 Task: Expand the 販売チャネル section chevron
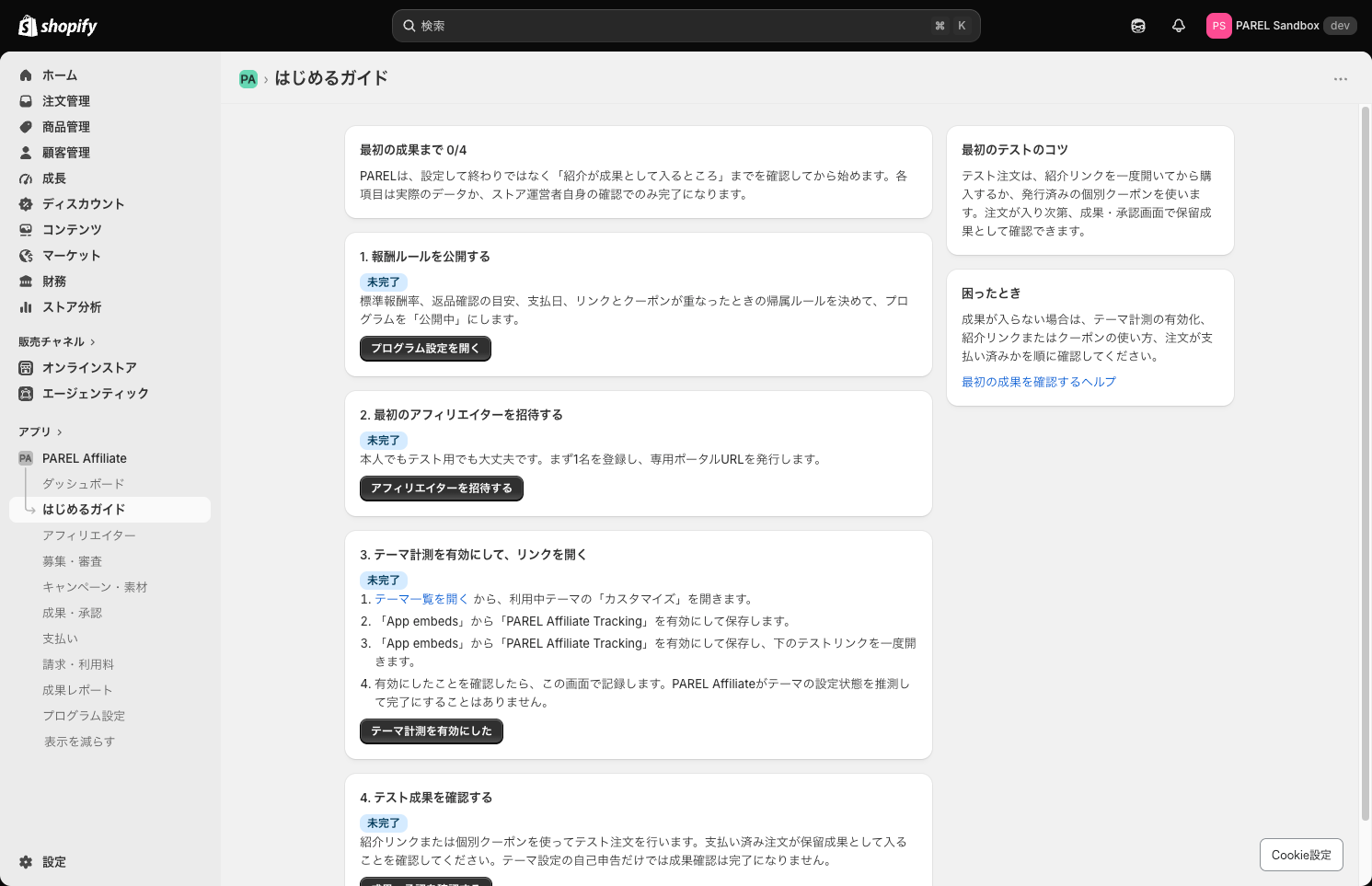point(93,342)
